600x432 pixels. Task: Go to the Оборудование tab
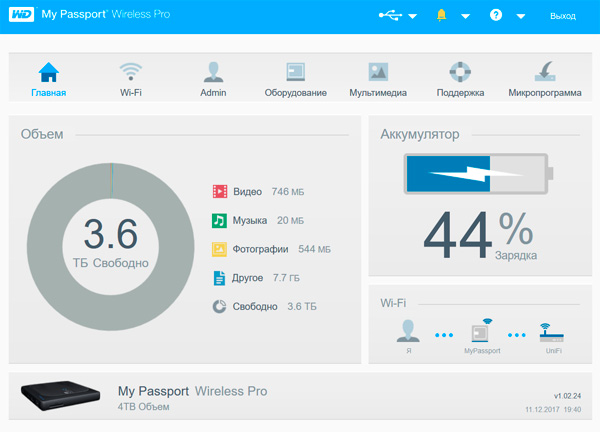(295, 79)
